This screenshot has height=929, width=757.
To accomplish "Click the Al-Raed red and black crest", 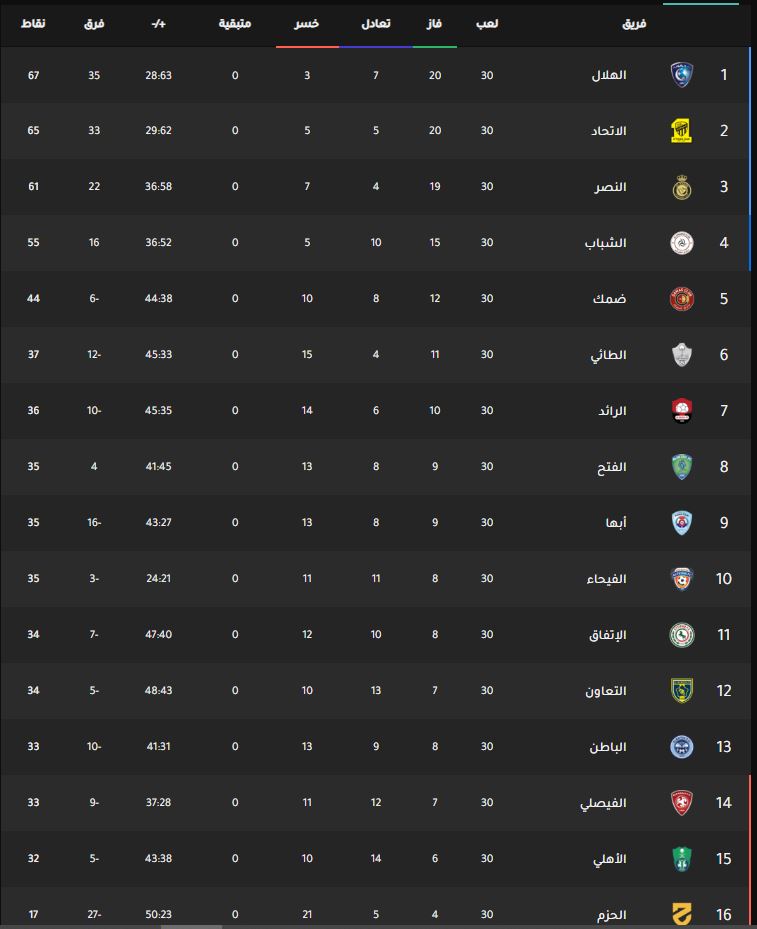I will (682, 411).
